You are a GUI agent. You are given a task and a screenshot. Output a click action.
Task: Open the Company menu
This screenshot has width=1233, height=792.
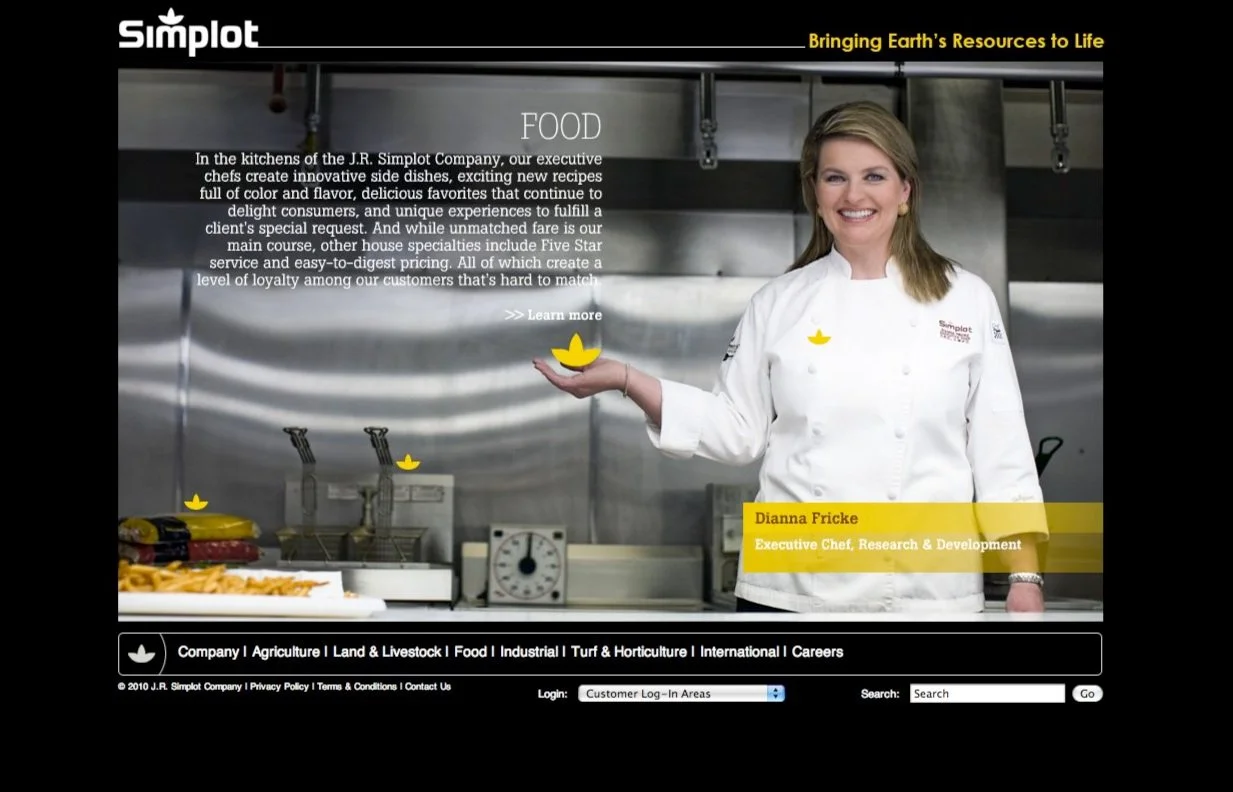coord(208,652)
